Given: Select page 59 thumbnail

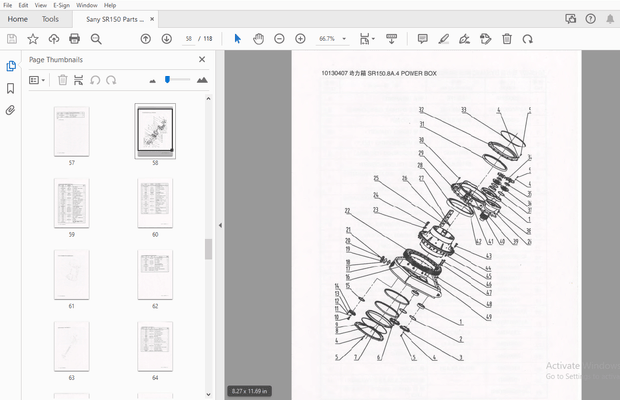Looking at the screenshot, I should coord(72,203).
